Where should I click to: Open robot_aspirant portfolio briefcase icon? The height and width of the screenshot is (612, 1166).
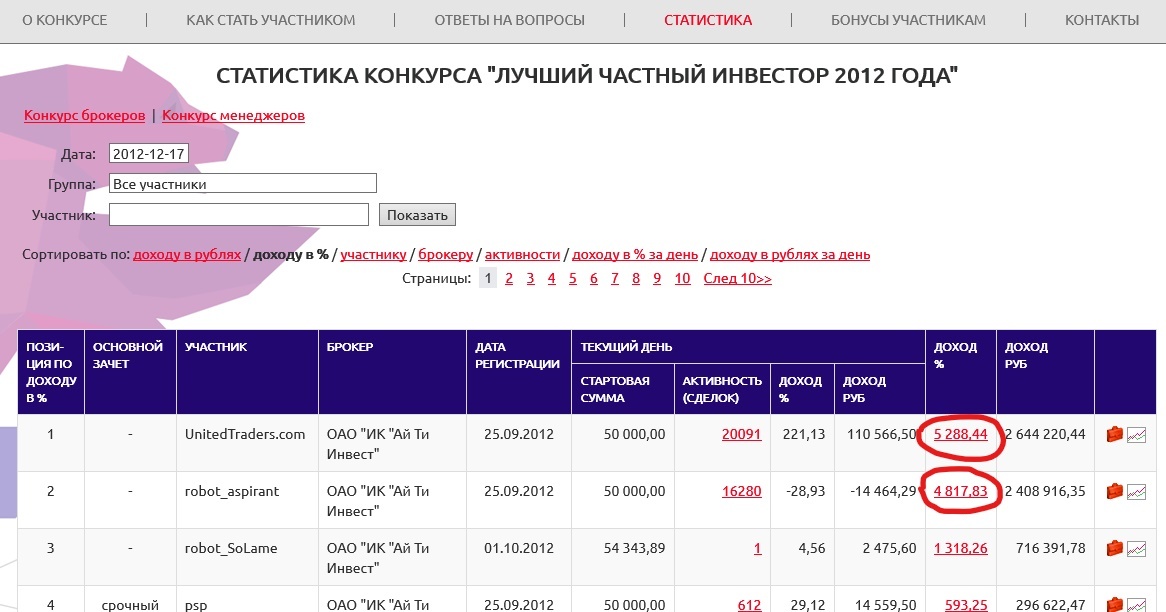(1116, 491)
